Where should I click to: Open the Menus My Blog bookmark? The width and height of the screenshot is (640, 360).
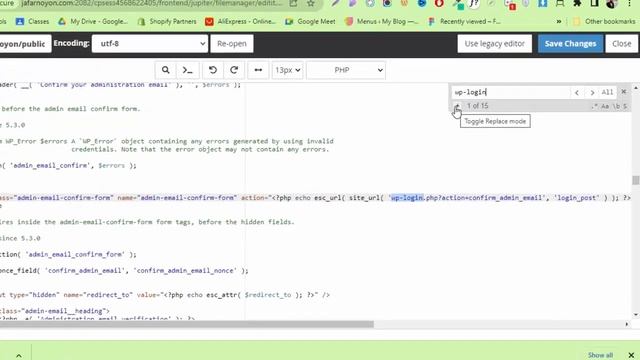point(382,21)
